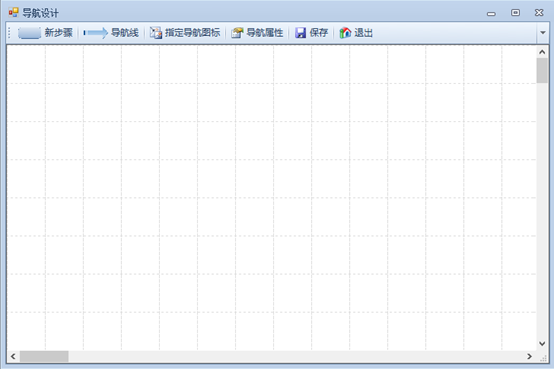
Task: Select the 导航线 arrow icon
Action: click(95, 33)
